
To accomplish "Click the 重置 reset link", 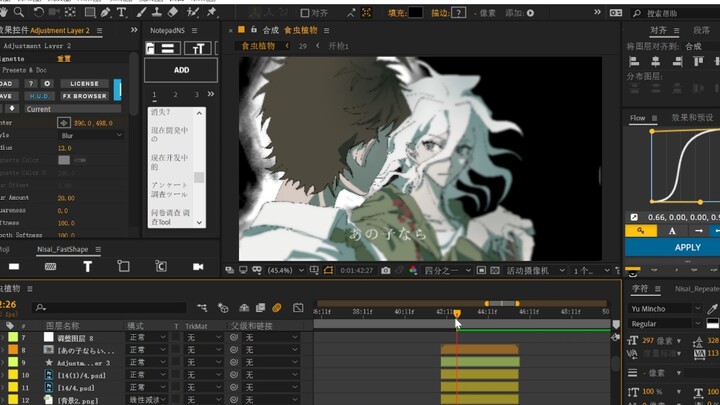I will tap(64, 59).
